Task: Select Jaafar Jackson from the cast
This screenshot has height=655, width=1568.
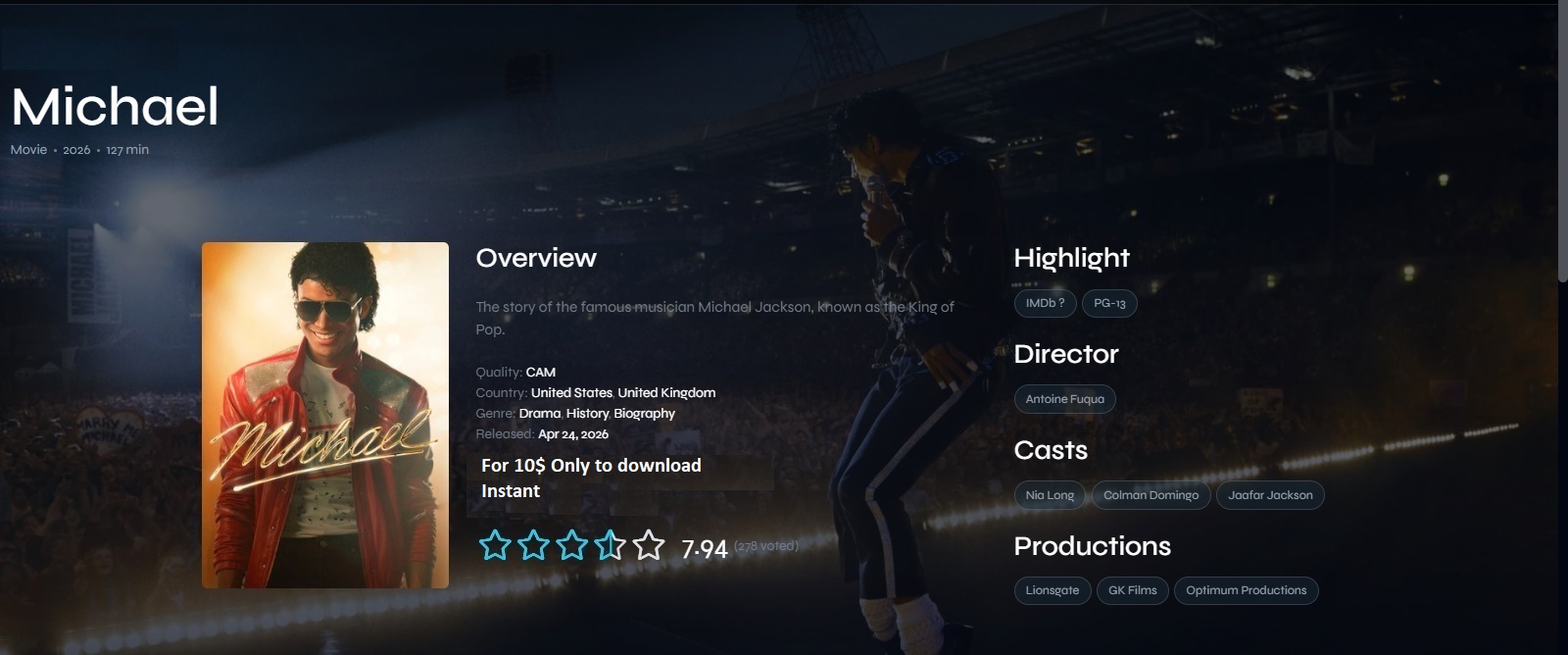Action: (x=1270, y=495)
